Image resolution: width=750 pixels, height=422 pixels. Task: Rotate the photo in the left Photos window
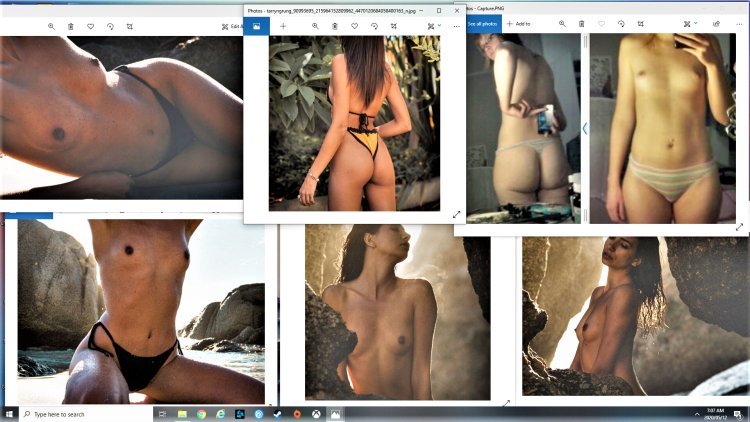click(x=110, y=26)
